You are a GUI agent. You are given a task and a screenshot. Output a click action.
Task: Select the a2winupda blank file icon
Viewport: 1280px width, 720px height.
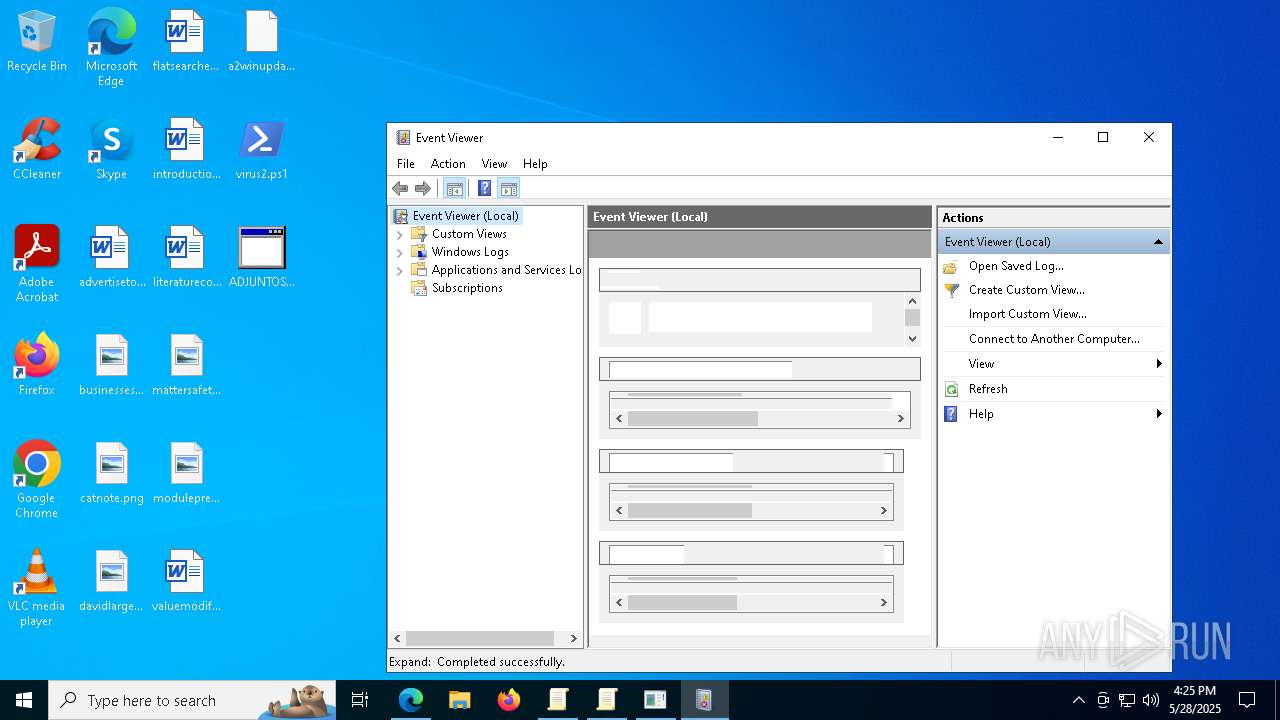(x=262, y=42)
